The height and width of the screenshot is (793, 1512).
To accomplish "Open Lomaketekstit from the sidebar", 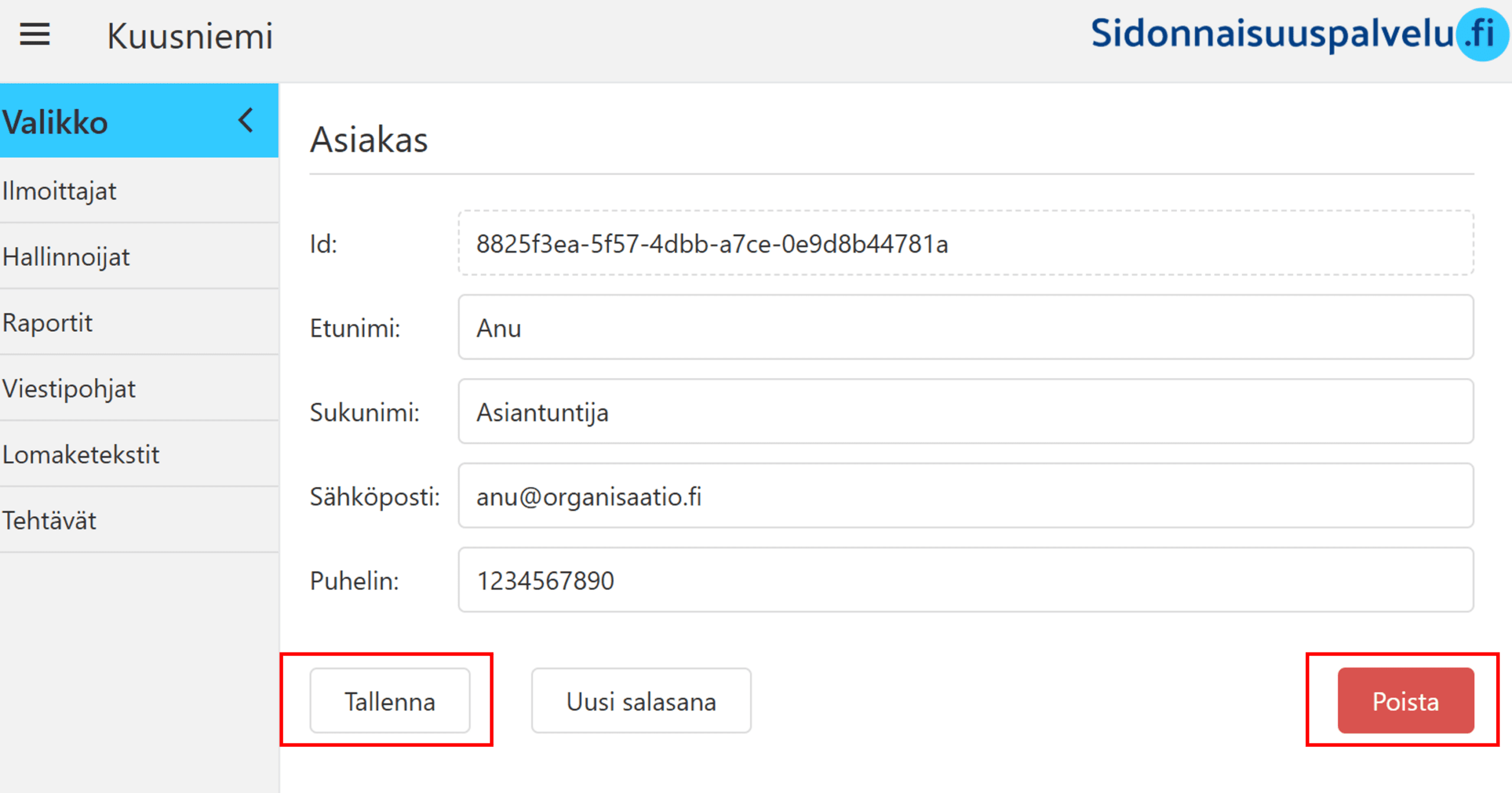I will [x=81, y=455].
